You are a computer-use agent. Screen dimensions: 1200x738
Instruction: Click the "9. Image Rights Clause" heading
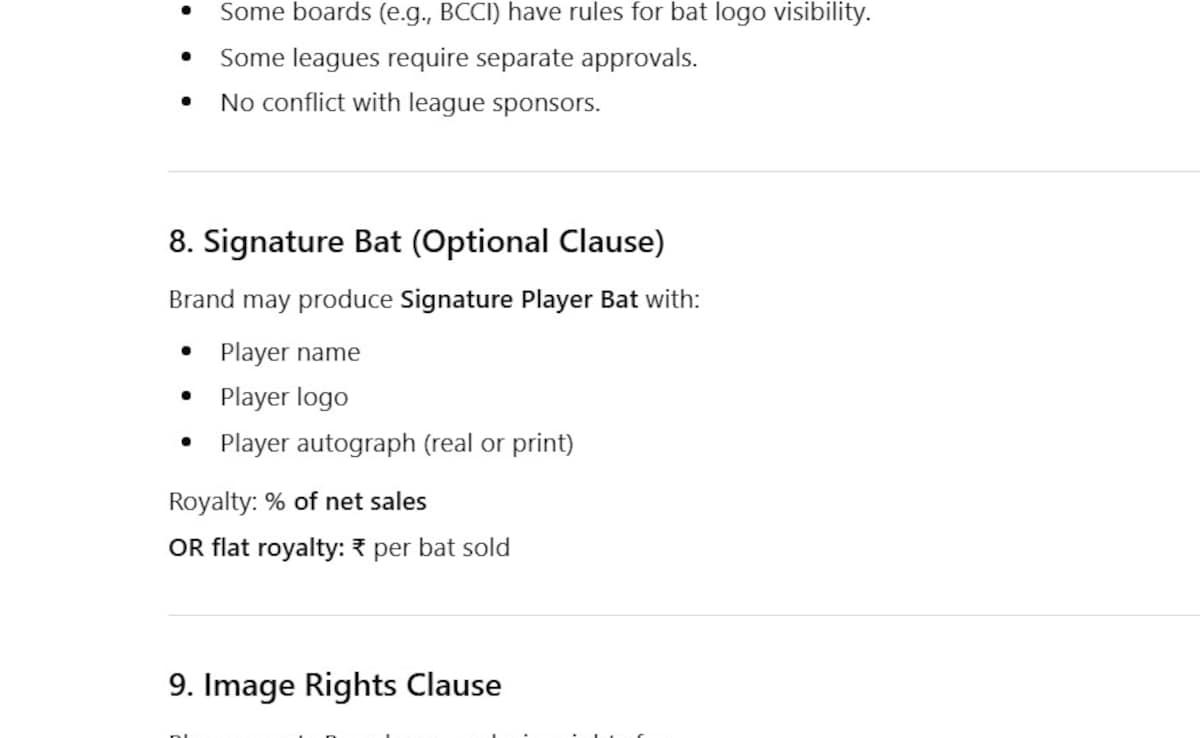tap(335, 686)
